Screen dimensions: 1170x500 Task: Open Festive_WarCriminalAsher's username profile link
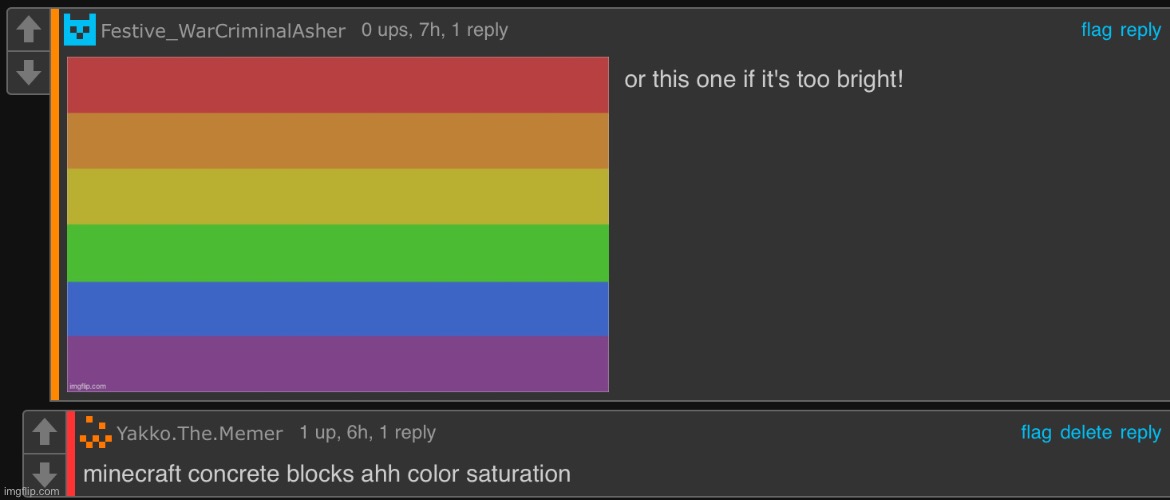pyautogui.click(x=223, y=31)
